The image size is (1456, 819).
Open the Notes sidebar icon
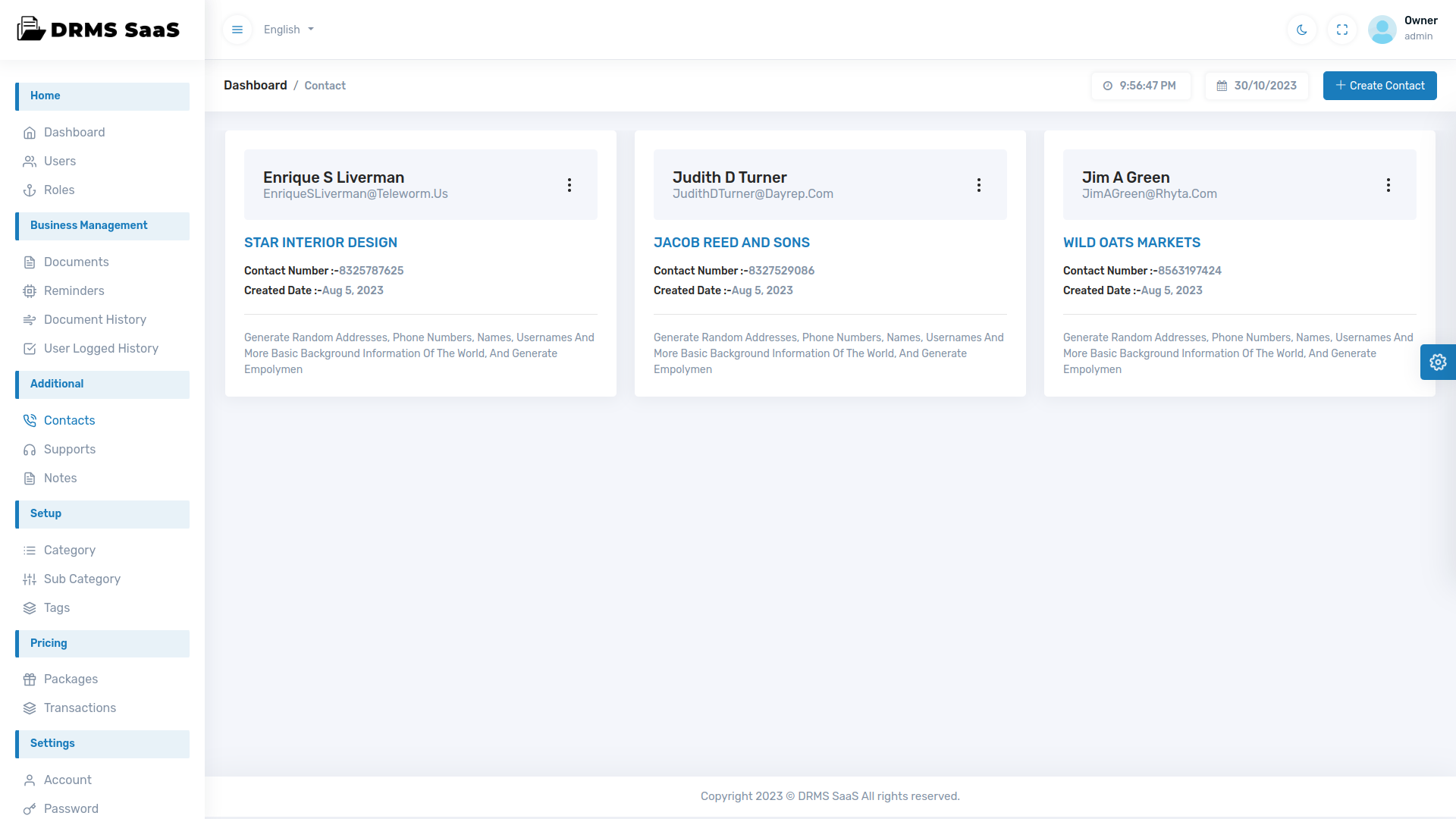tap(29, 477)
